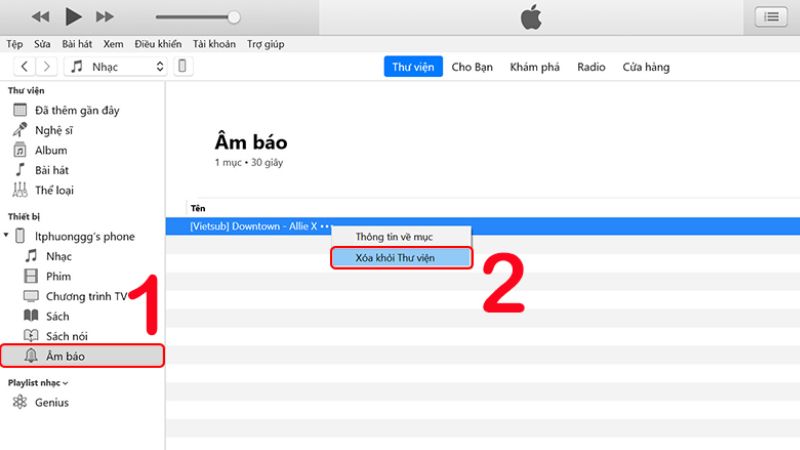Viewport: 800px width, 450px height.
Task: Choose Xóa khỏi Thư viện in context menu
Action: (x=401, y=258)
